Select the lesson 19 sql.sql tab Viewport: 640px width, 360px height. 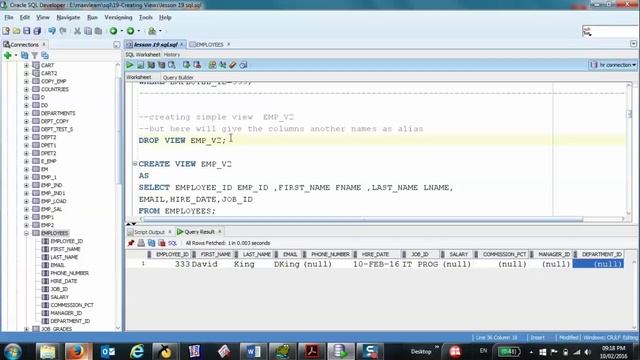click(x=155, y=44)
